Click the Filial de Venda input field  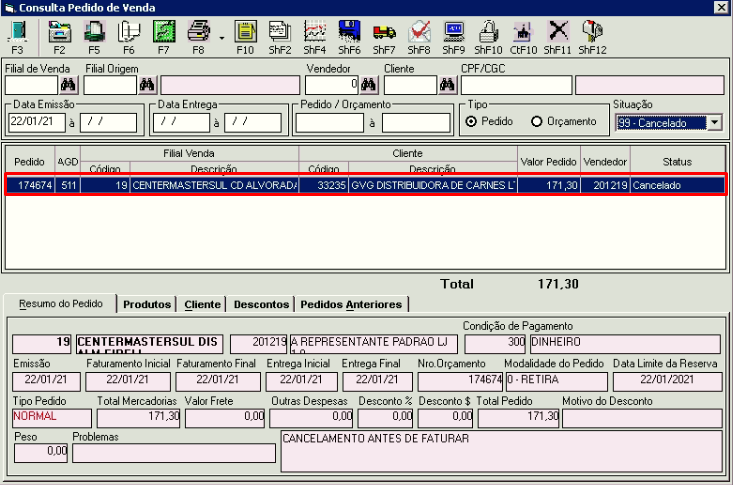[31, 86]
